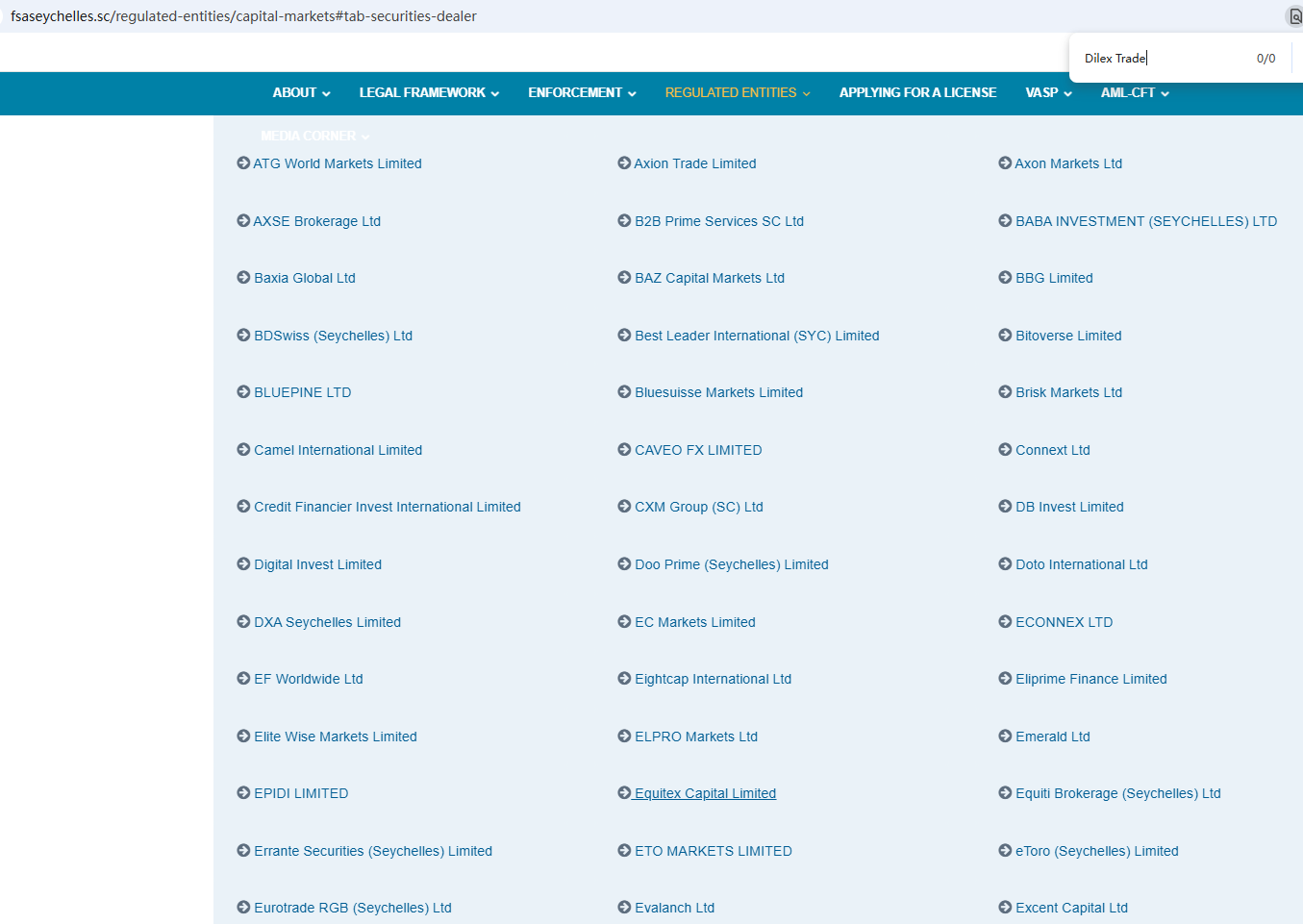Click the arrow icon beside CAVEO FX LIMITED
The height and width of the screenshot is (924, 1303).
click(624, 450)
